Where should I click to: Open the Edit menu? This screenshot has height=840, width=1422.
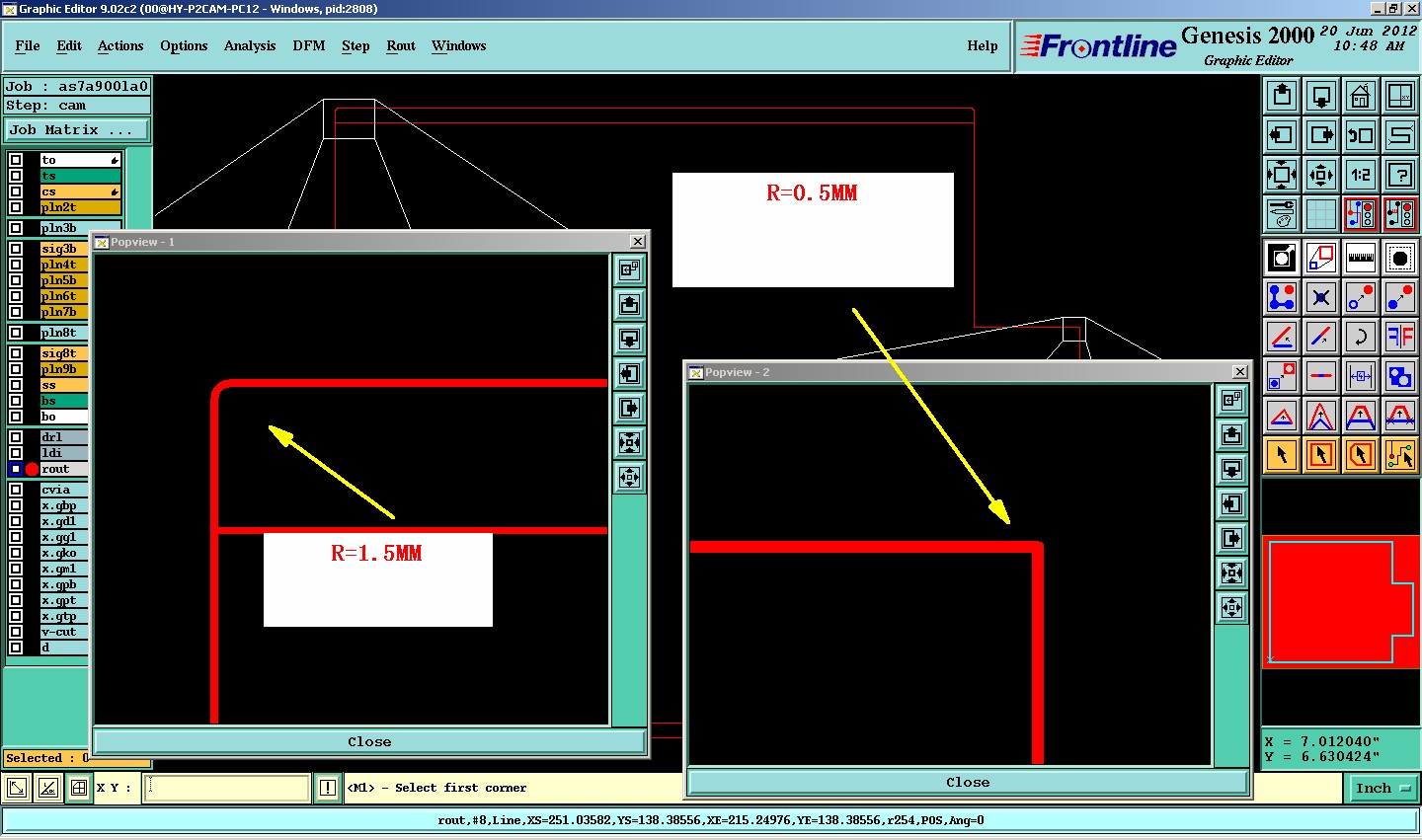(69, 46)
